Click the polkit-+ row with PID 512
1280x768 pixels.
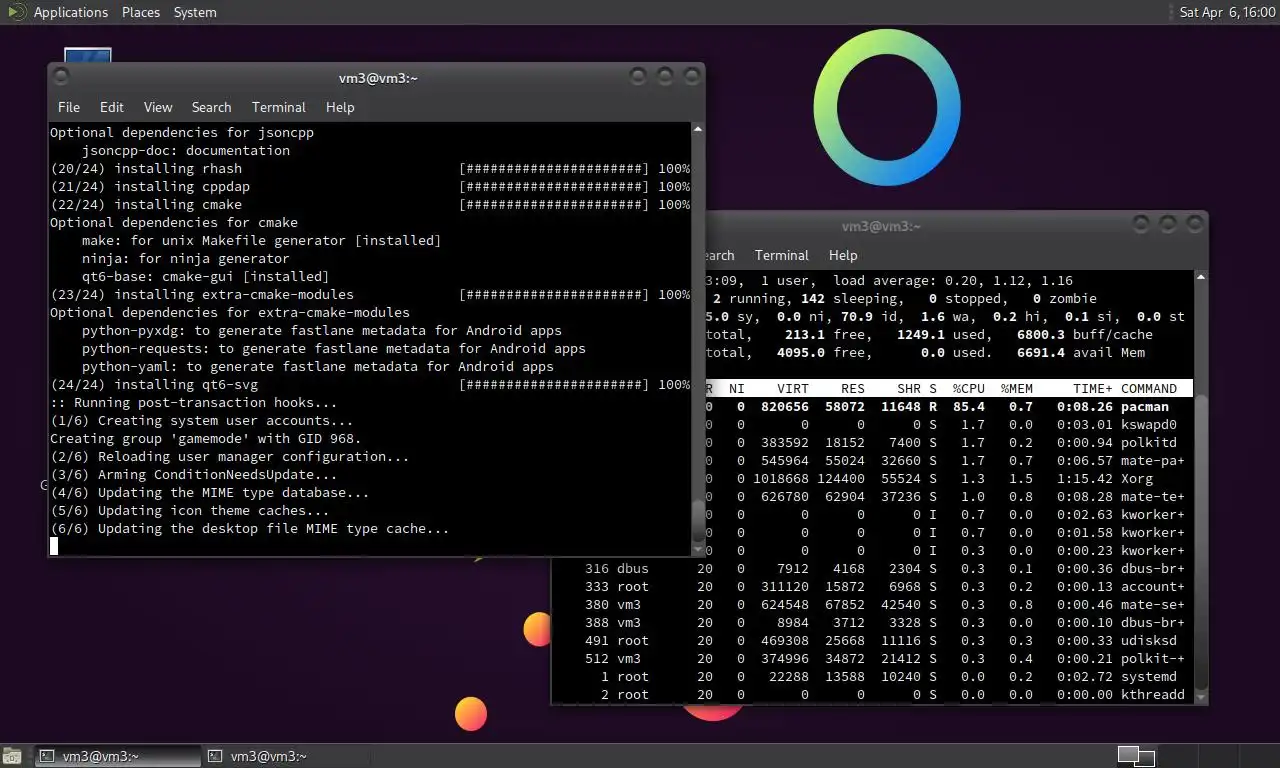[x=873, y=658]
